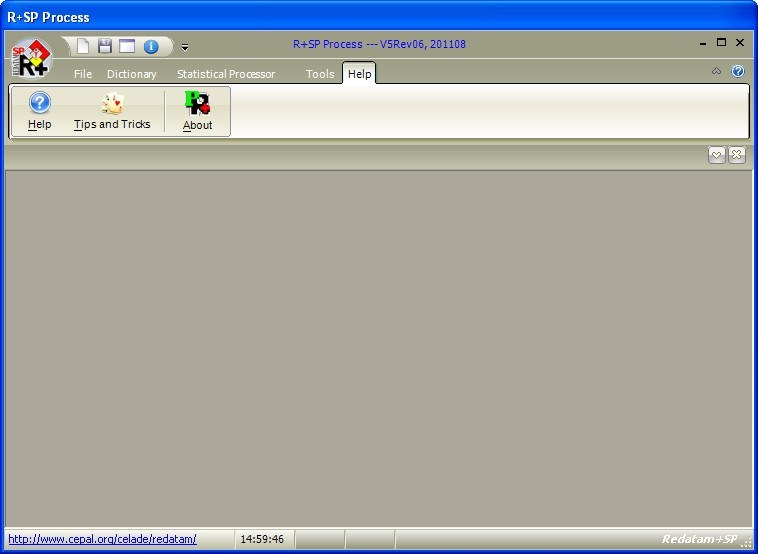Image resolution: width=758 pixels, height=554 pixels.
Task: Open Tips and Tricks from the ribbon
Action: pos(112,111)
